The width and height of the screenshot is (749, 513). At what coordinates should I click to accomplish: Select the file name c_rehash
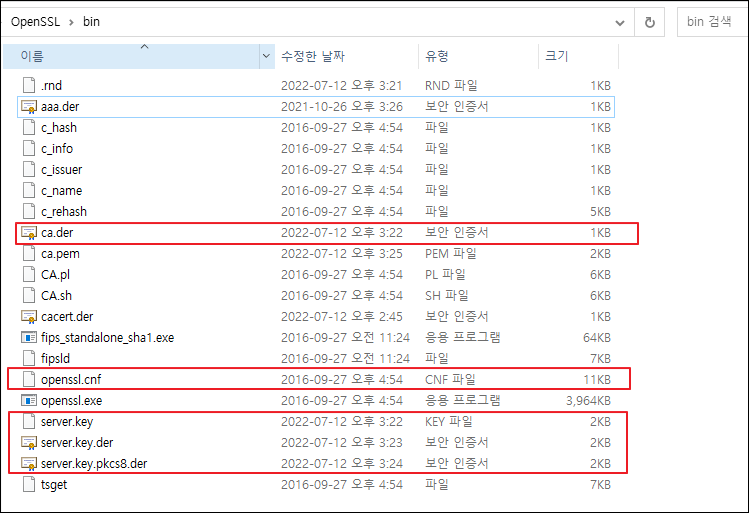(64, 212)
